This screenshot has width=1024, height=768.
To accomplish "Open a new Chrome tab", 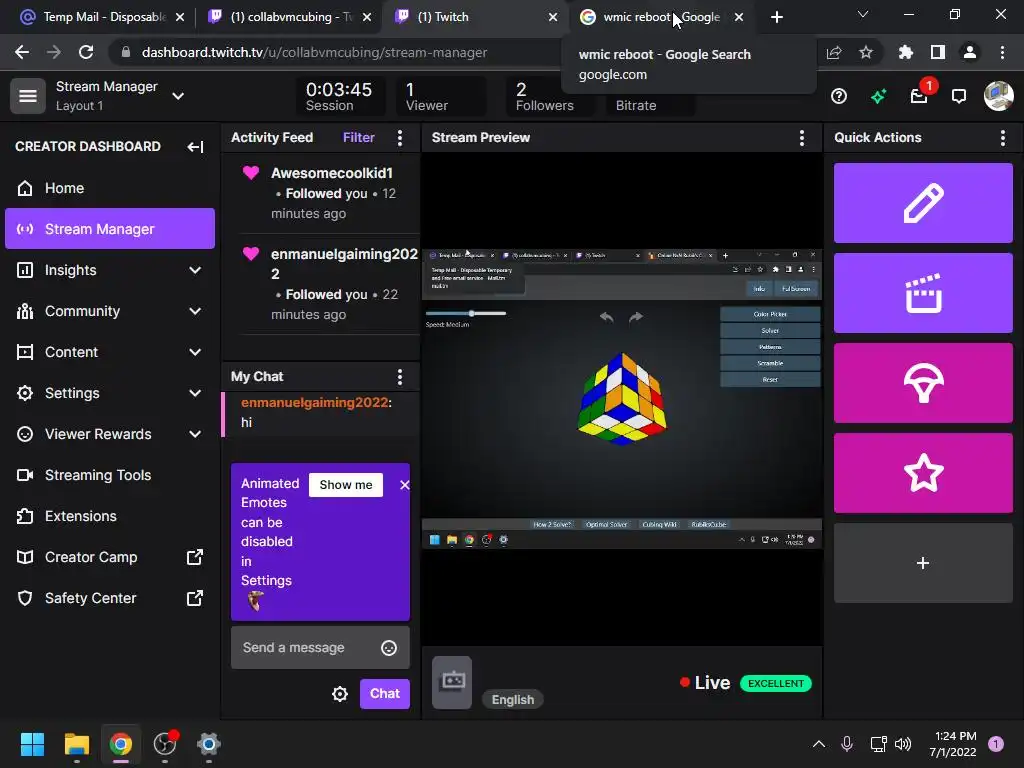I will [x=776, y=17].
